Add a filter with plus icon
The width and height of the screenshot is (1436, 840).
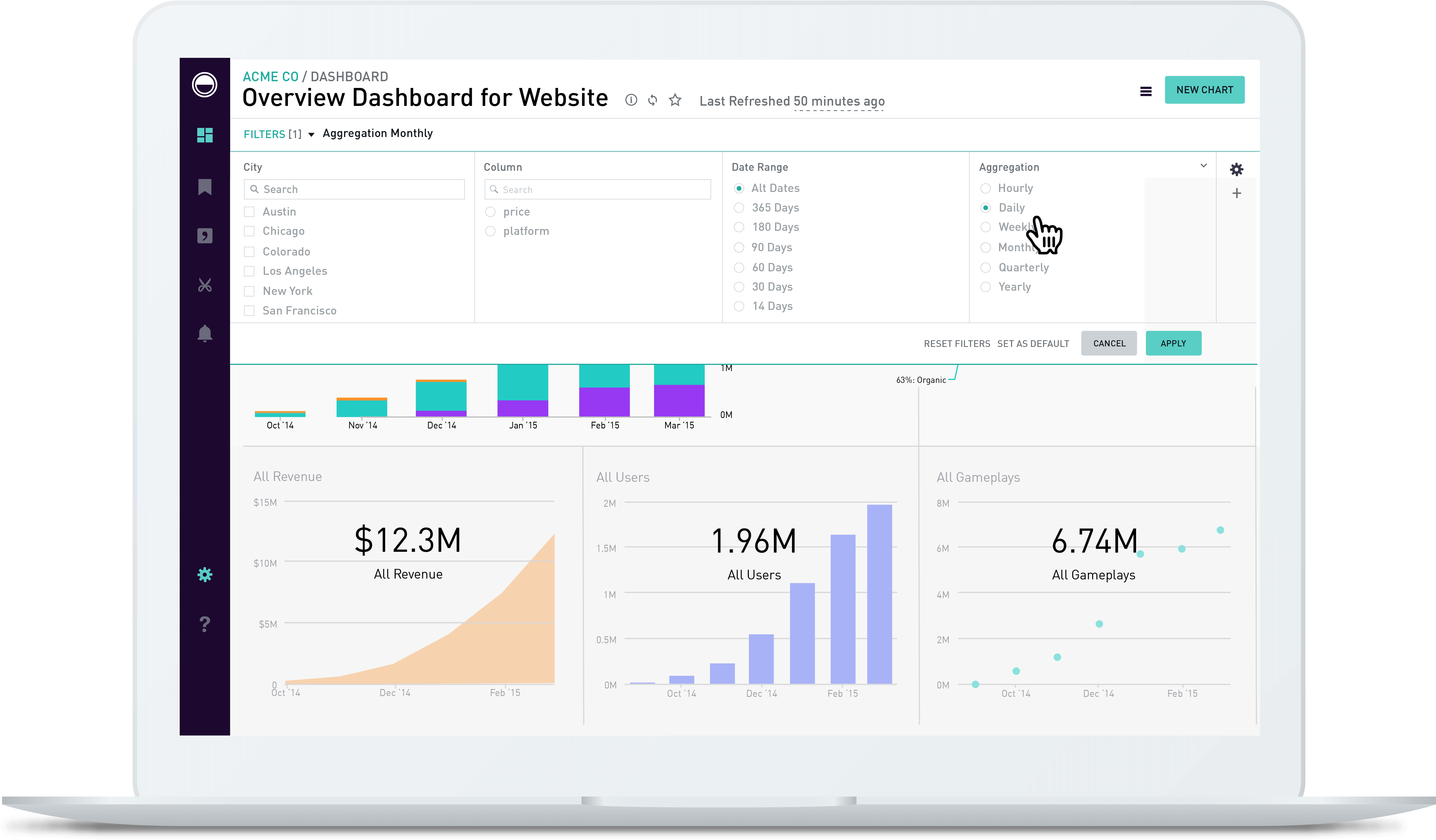(1237, 194)
